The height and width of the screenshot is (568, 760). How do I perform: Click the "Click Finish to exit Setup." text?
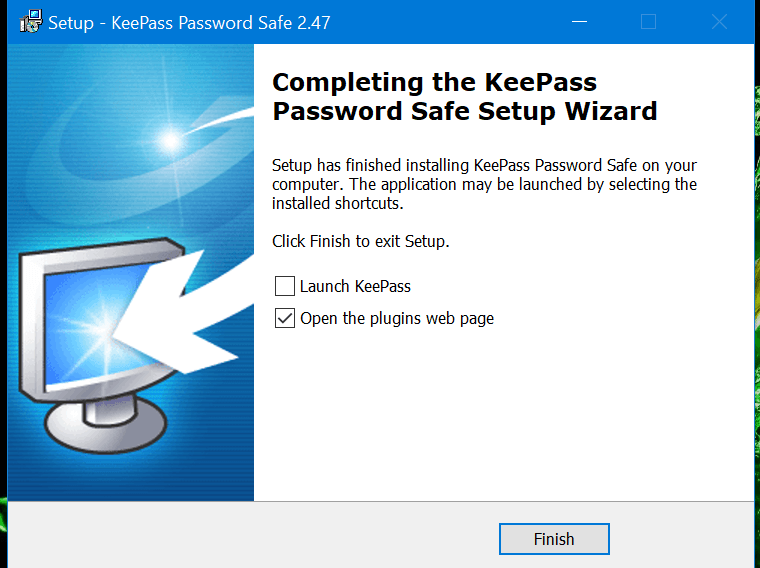coord(361,241)
